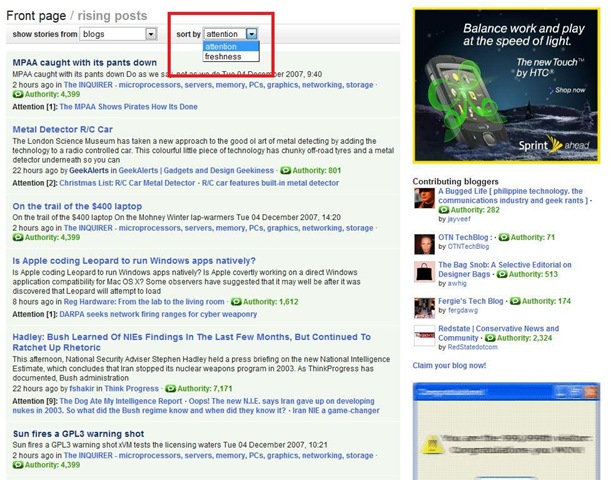Click 'Claim your blog now!' link
Viewport: 611px width, 480px height.
coord(449,365)
